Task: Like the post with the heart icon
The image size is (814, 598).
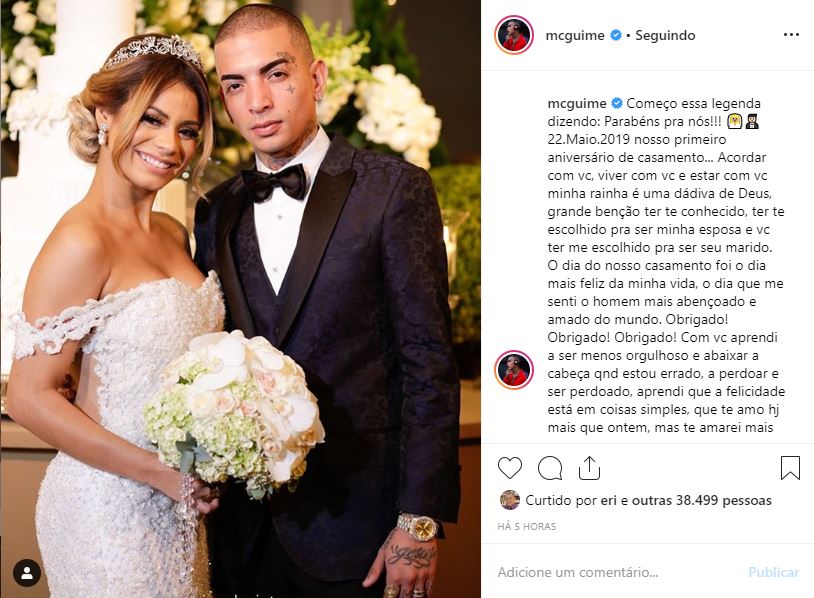Action: coord(510,468)
